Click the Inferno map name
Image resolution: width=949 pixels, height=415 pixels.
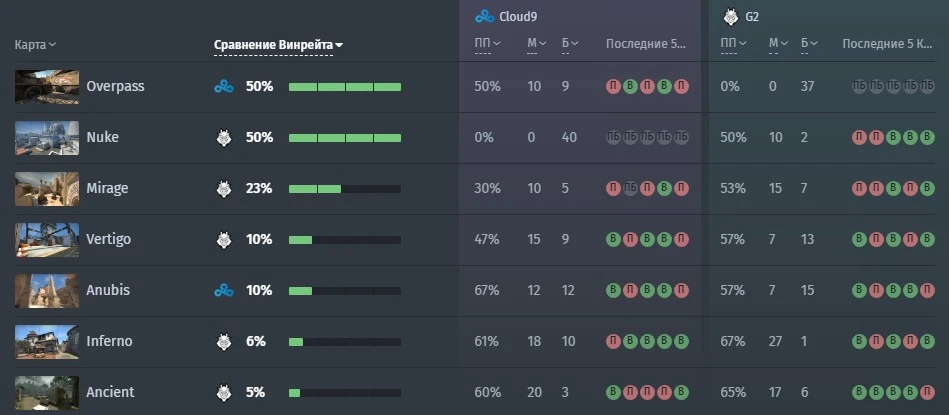[x=109, y=341]
